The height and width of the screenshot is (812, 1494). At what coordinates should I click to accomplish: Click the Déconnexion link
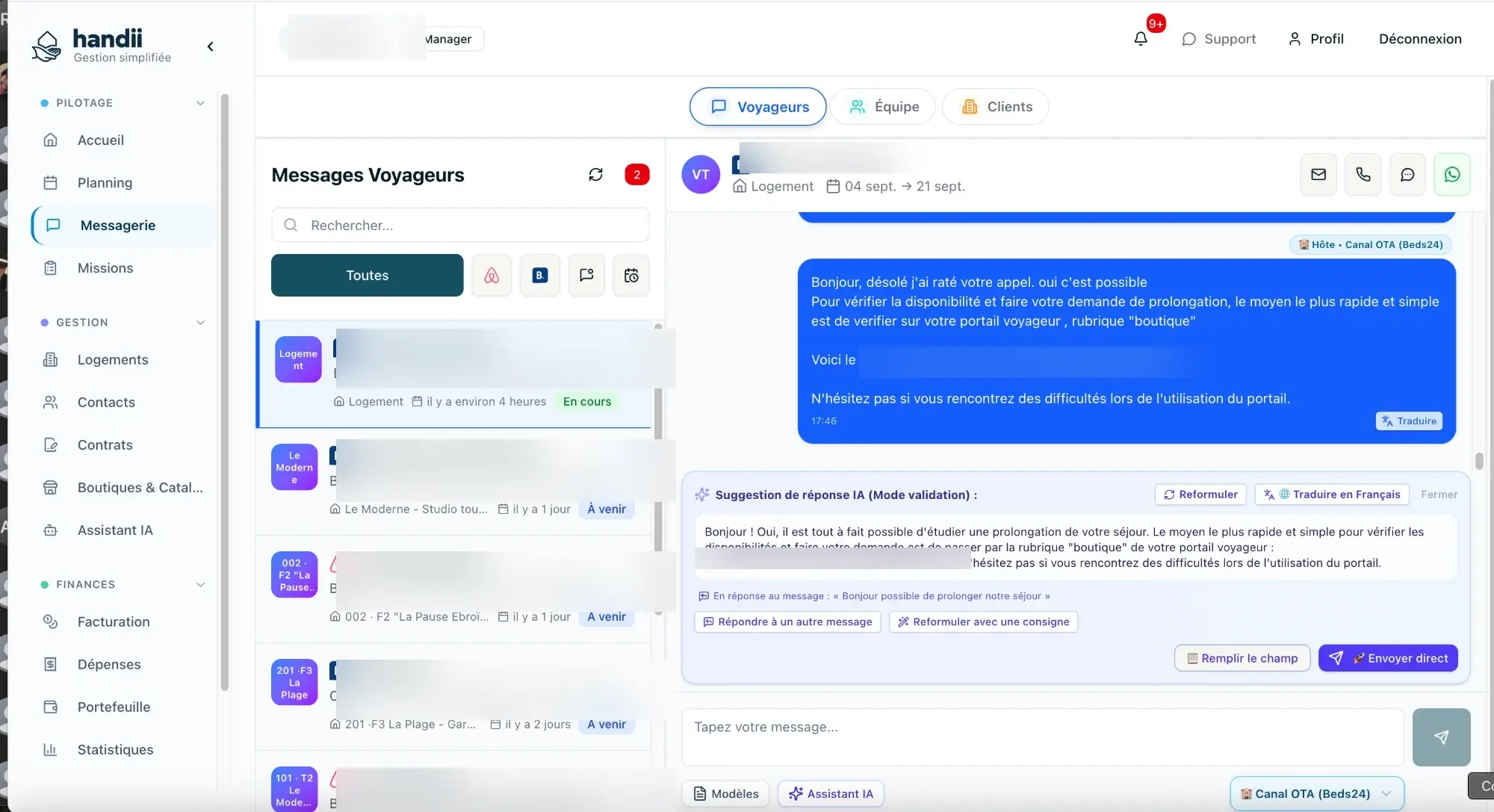(1420, 39)
